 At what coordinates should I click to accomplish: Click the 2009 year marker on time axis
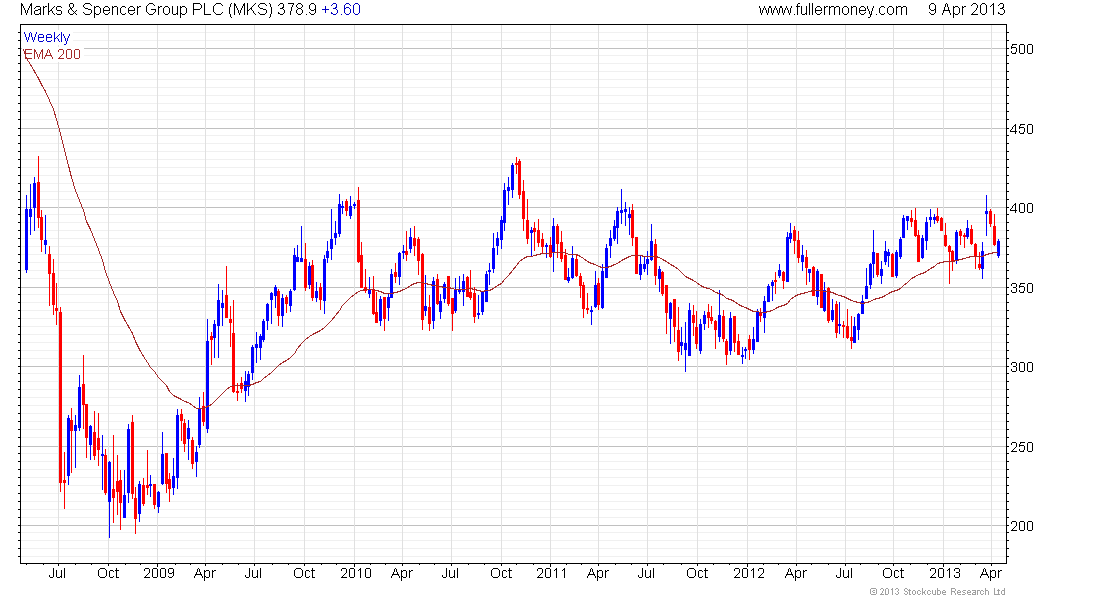click(x=159, y=573)
